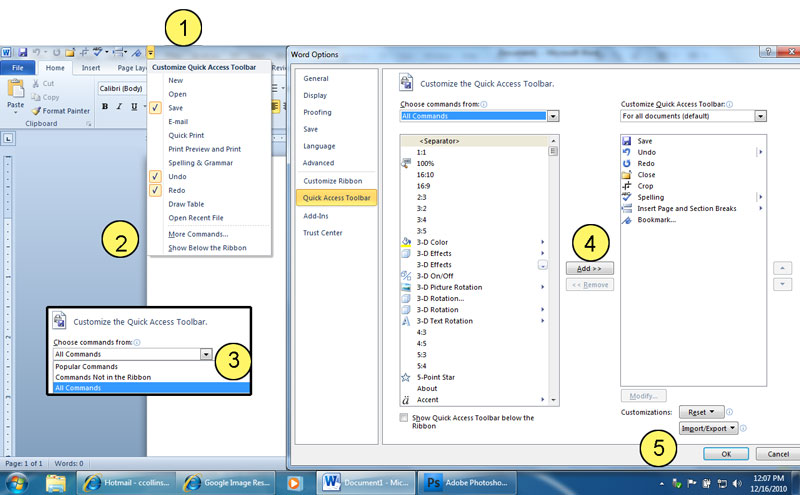Click the volume speaker icon in the system tray

[737, 483]
